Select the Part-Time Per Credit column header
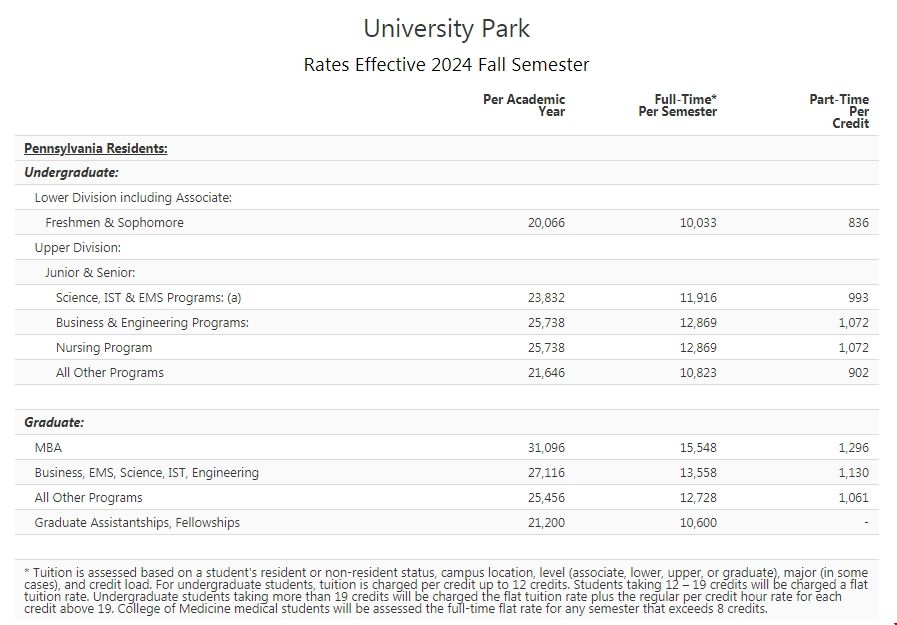 [840, 111]
